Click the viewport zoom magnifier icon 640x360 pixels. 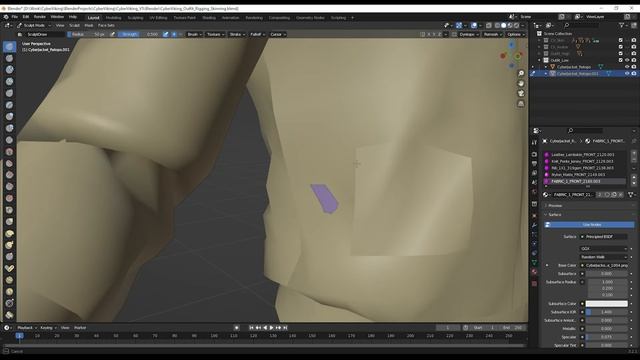click(521, 73)
